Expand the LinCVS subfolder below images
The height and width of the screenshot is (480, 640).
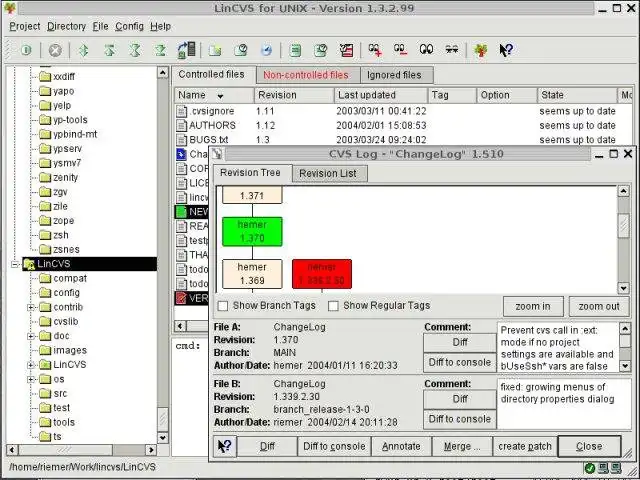click(31, 365)
